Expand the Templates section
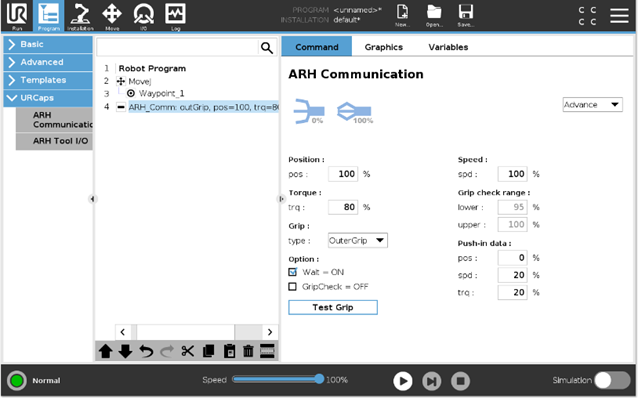The image size is (638, 398). point(48,80)
